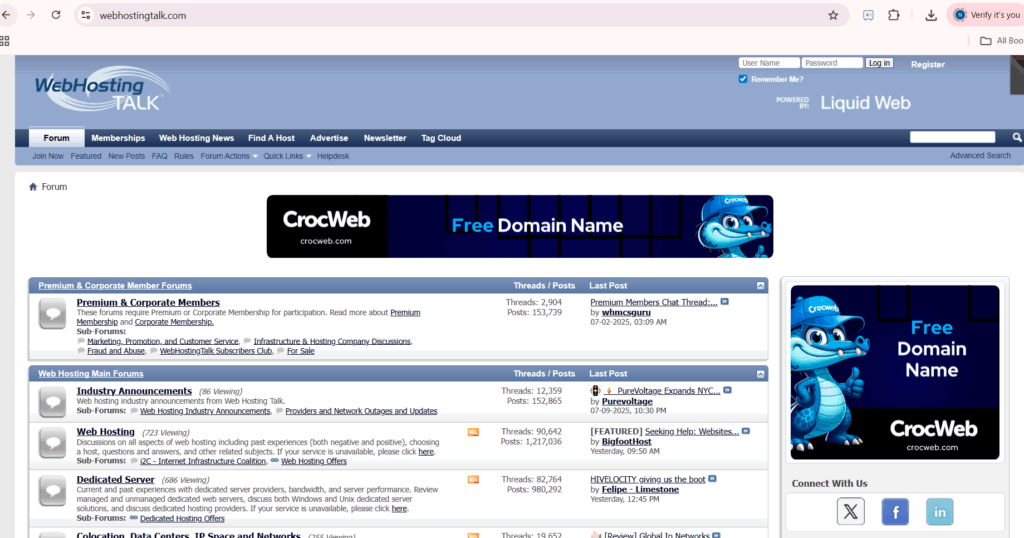The width and height of the screenshot is (1024, 538).
Task: Go to last post icon for PureVoltage Expands NYC
Action: (727, 390)
